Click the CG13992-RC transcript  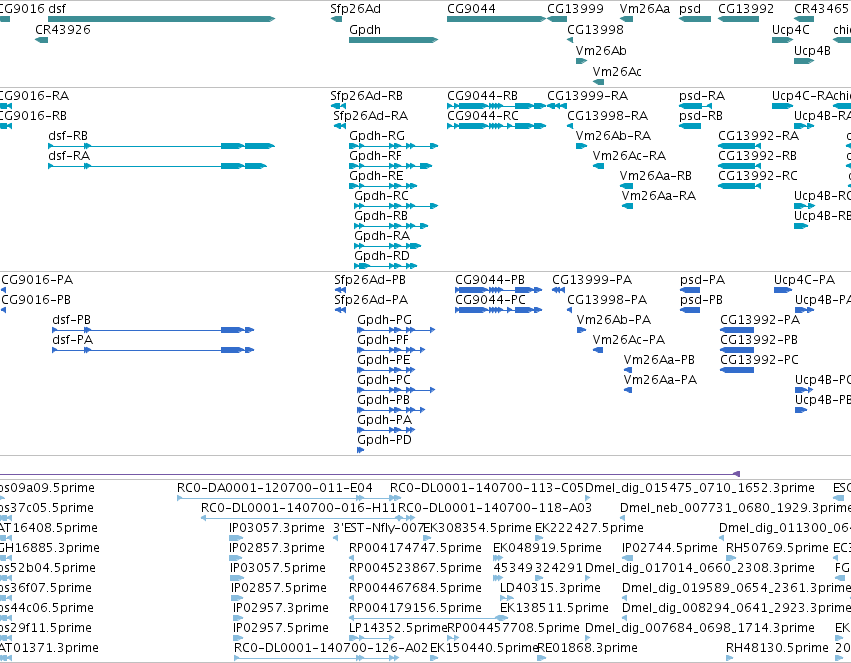(739, 186)
